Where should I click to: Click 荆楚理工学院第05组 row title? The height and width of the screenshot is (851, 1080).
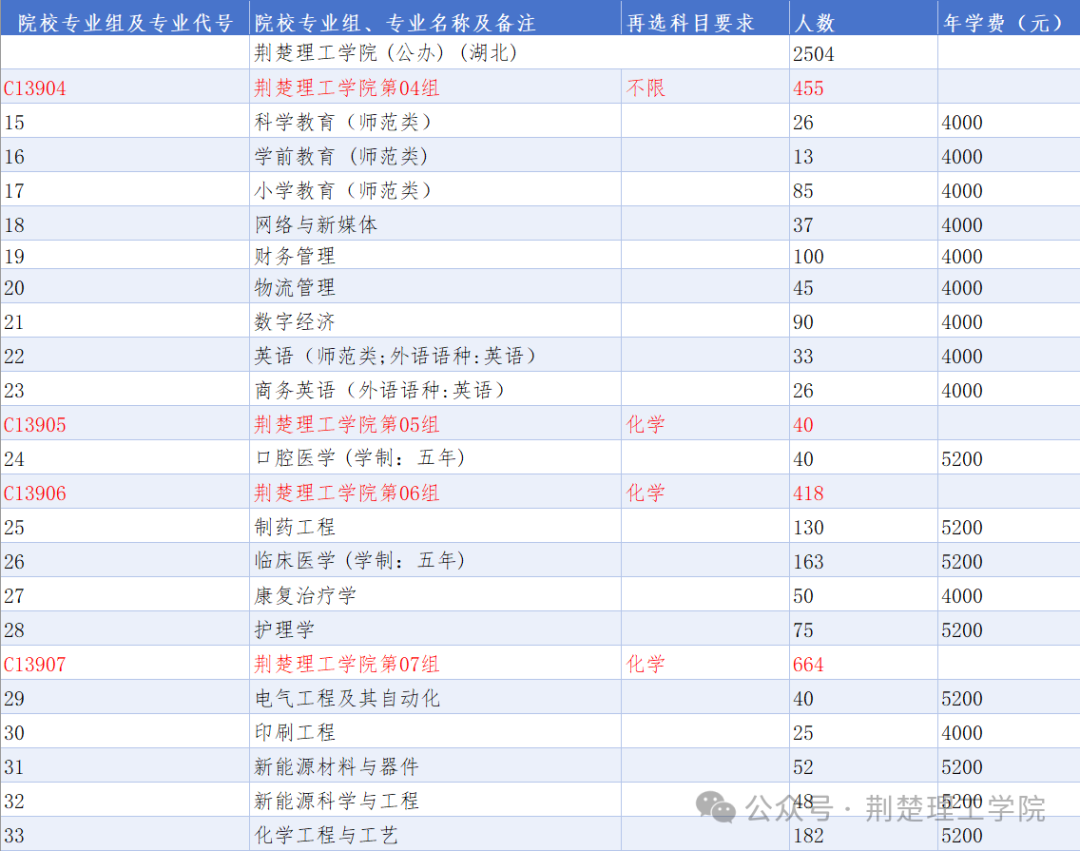point(346,424)
